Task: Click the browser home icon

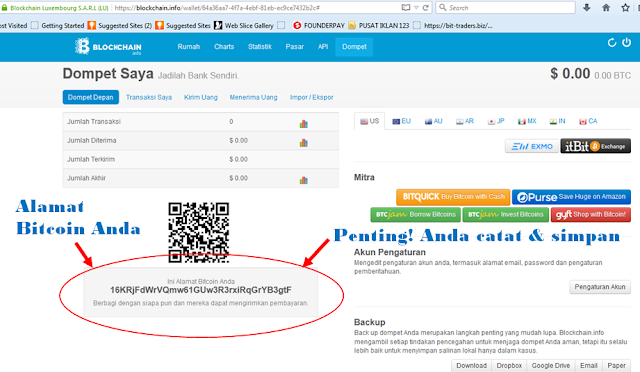Action: 606,8
